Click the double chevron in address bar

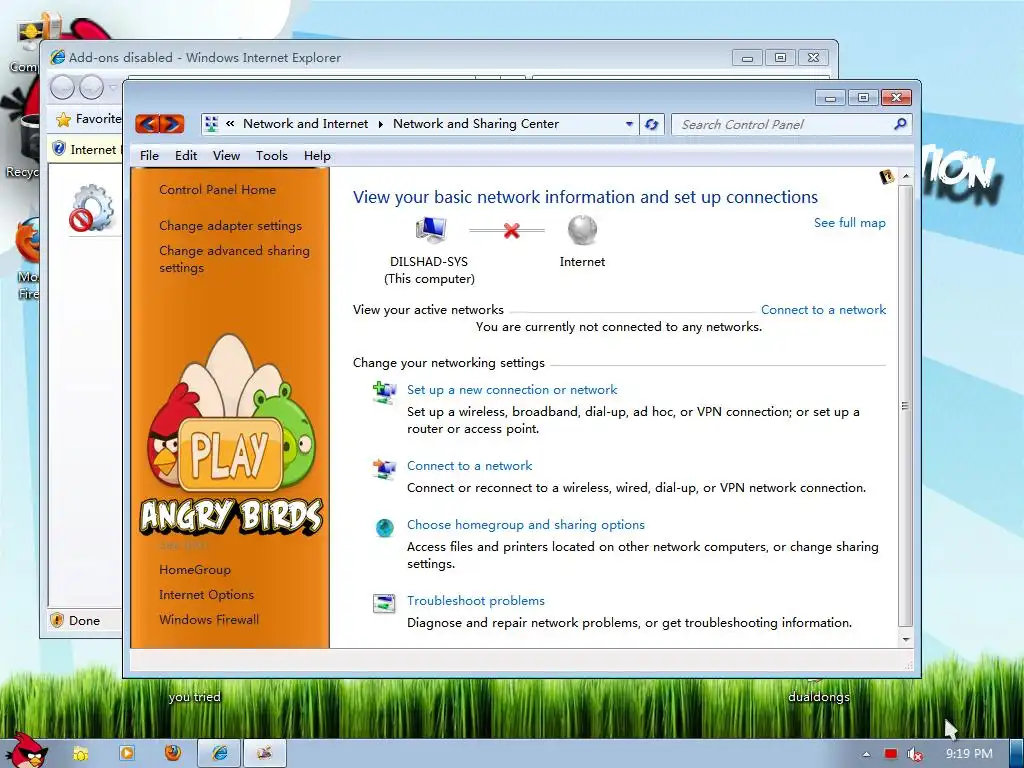(230, 123)
